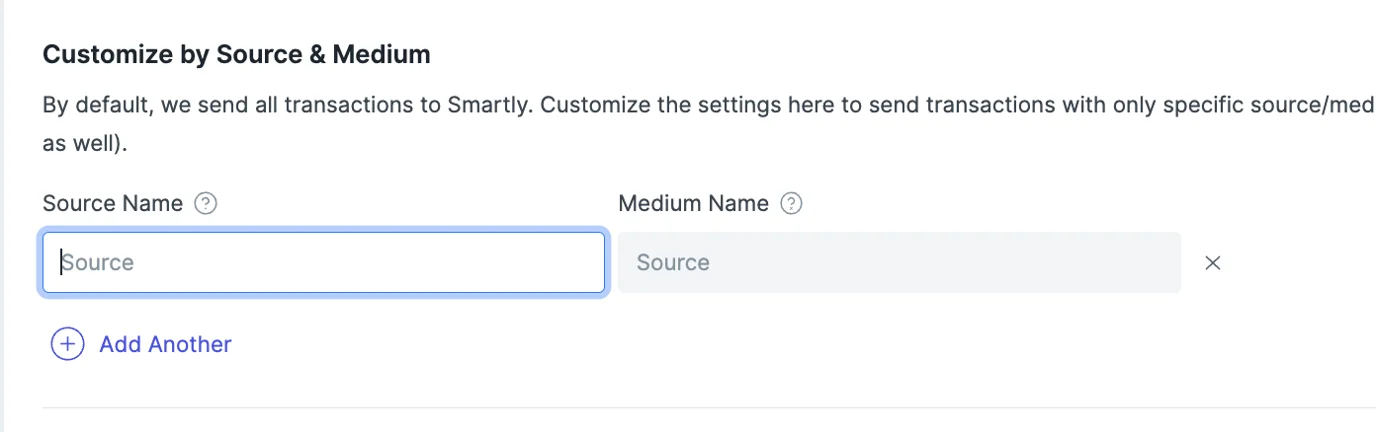
Task: Click the circled plus icon
Action: click(x=67, y=344)
